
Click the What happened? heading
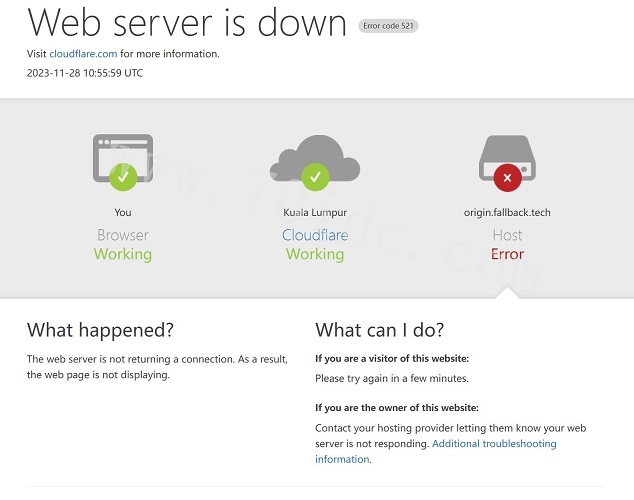point(100,330)
